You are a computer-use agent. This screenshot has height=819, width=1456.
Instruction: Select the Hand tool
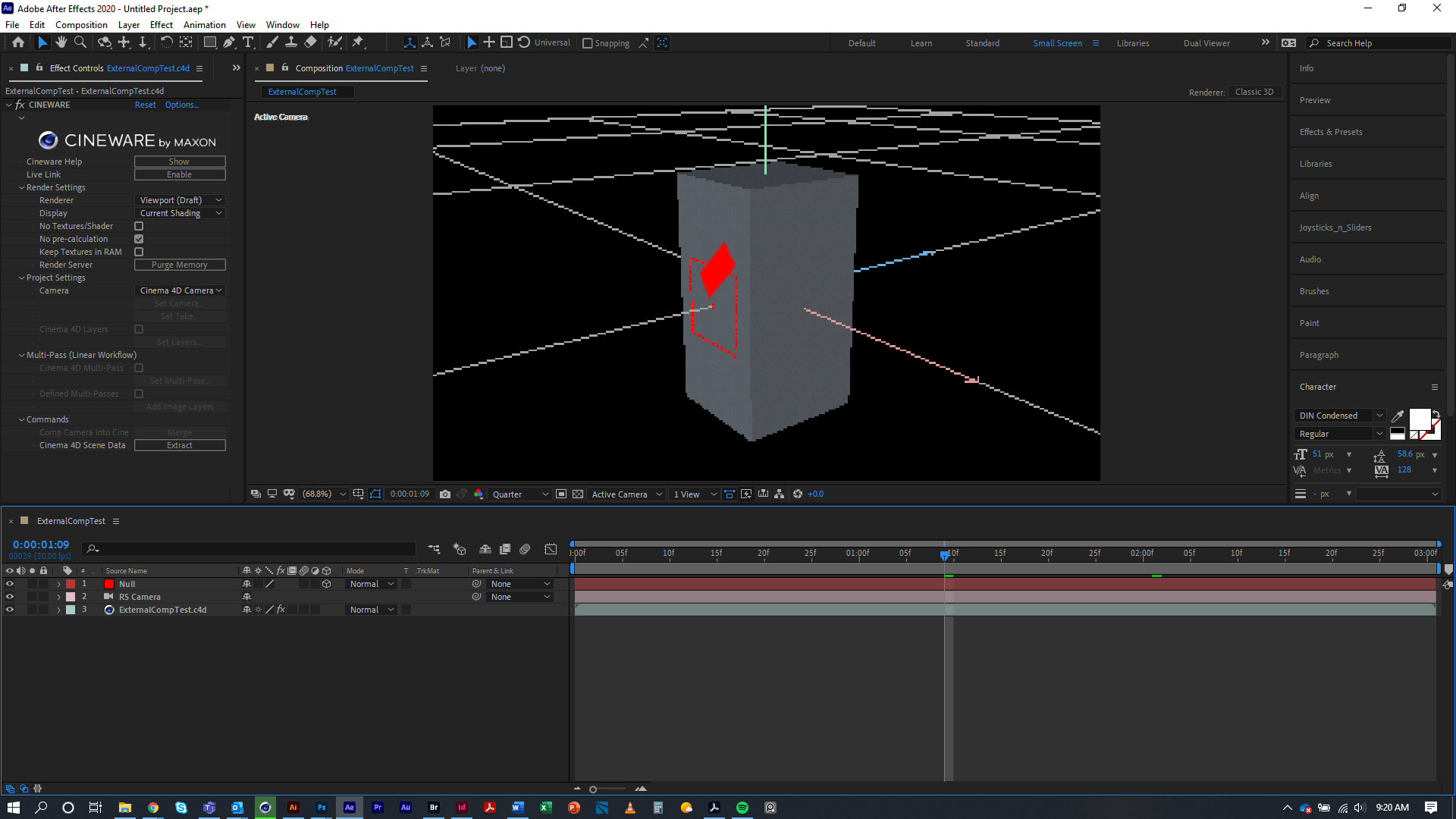pyautogui.click(x=61, y=42)
